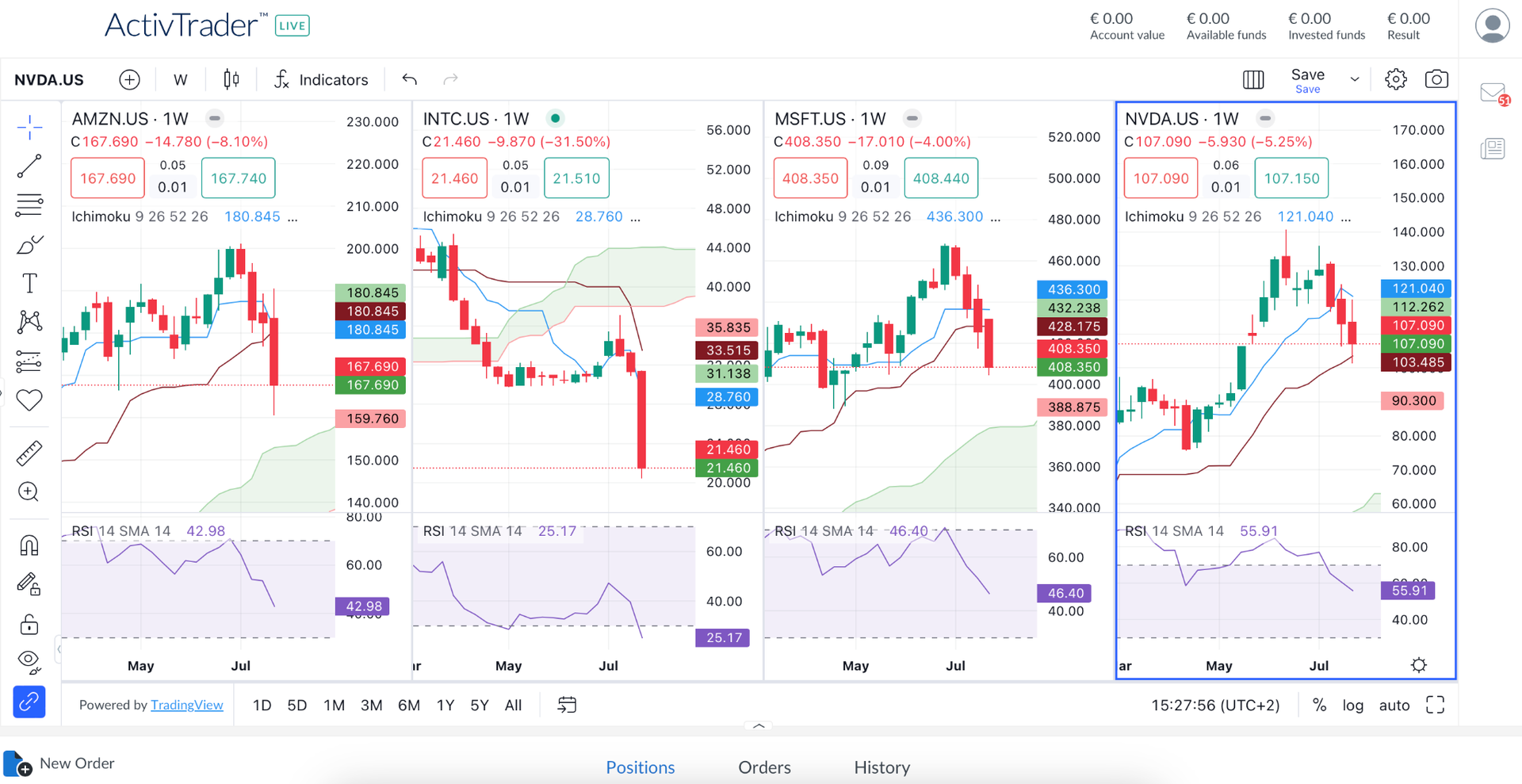The image size is (1522, 784).
Task: Select the 1Y time range
Action: click(446, 705)
